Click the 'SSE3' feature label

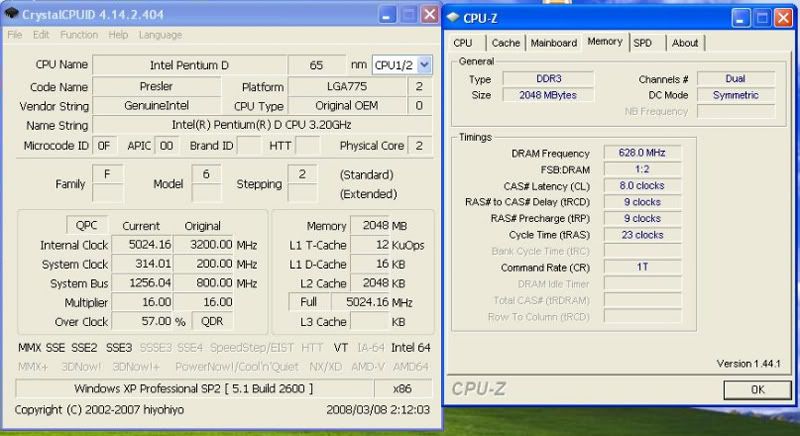click(119, 347)
